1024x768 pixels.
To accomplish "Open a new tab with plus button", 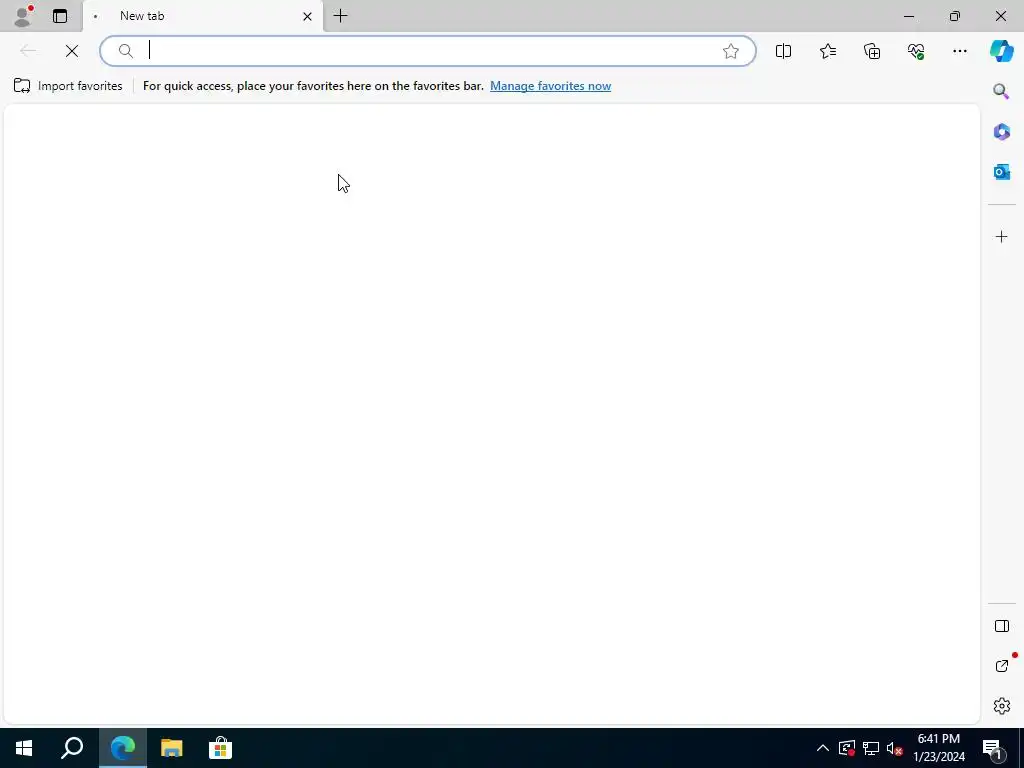I will click(x=340, y=16).
